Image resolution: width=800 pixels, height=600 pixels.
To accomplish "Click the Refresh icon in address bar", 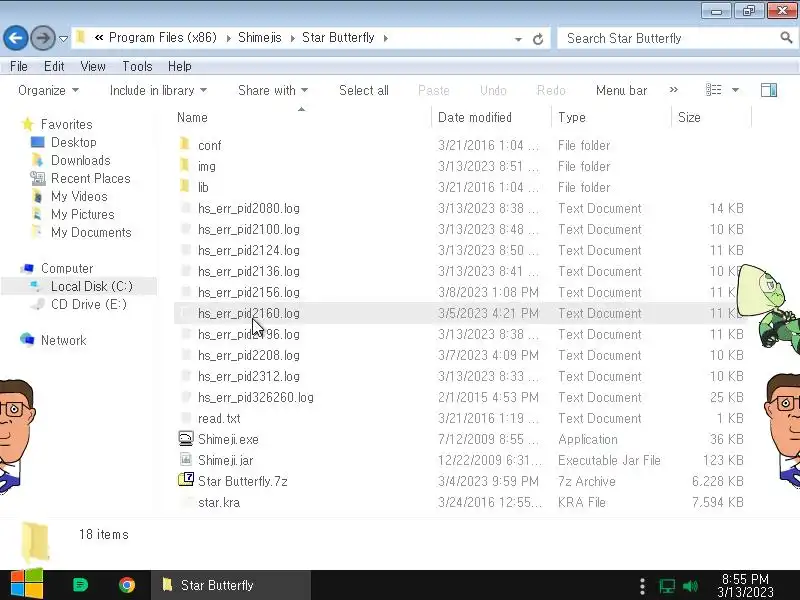I will 538,39.
